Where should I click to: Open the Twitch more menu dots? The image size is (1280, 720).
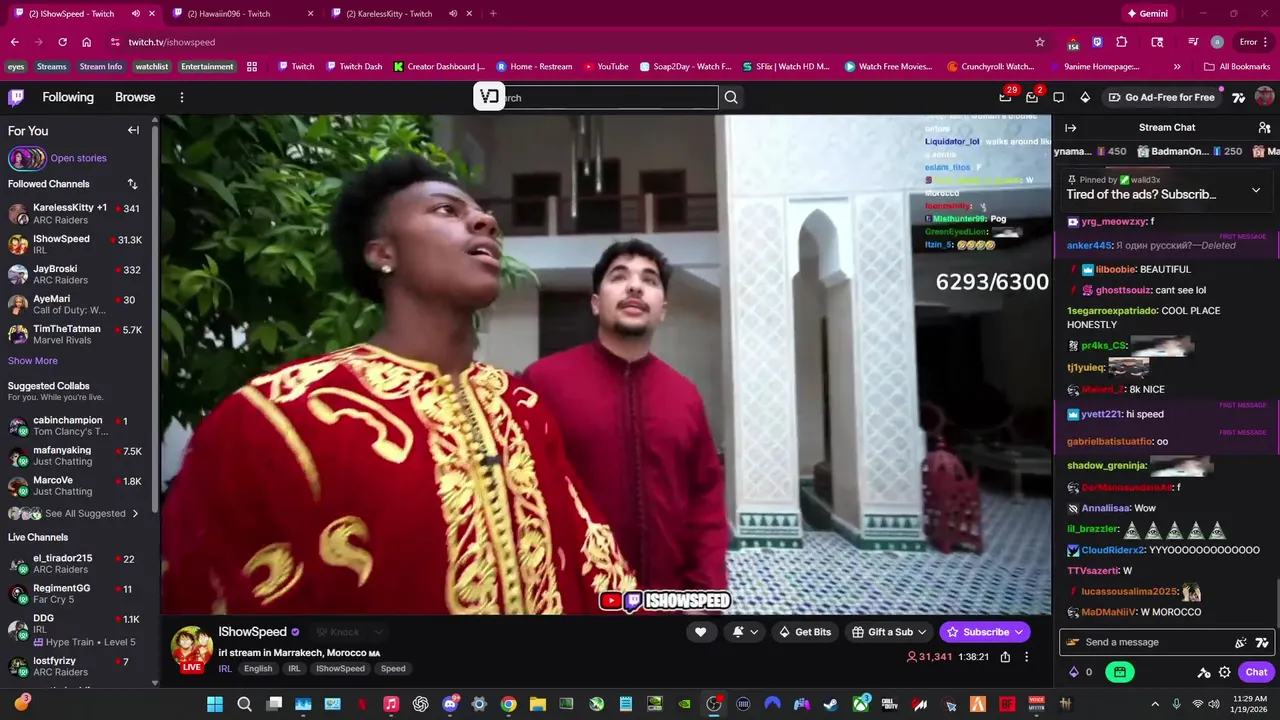tap(182, 97)
